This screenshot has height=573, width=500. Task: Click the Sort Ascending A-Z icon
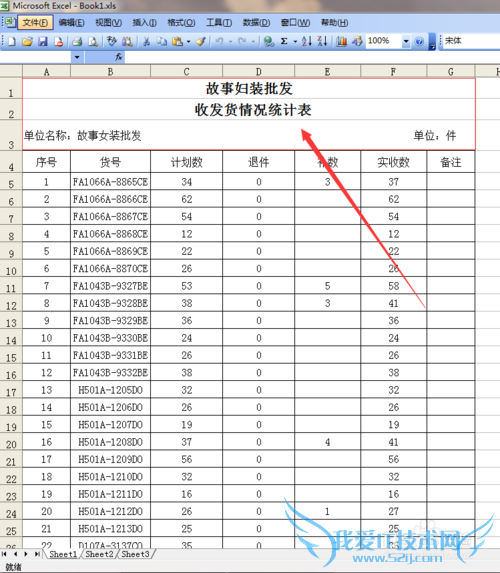click(x=307, y=41)
